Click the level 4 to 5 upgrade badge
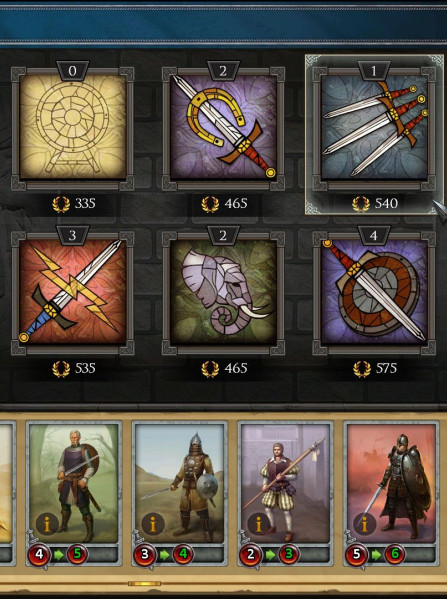The height and width of the screenshot is (599, 447). coord(58,554)
